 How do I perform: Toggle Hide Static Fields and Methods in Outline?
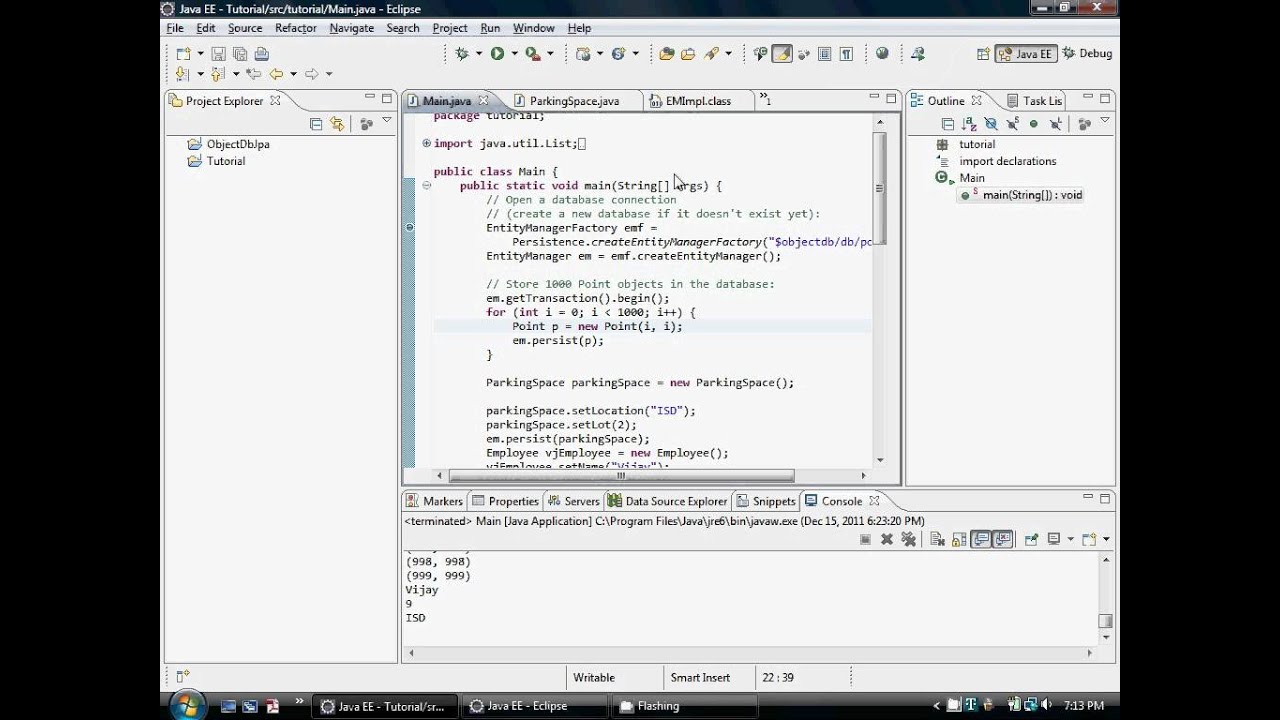1012,124
